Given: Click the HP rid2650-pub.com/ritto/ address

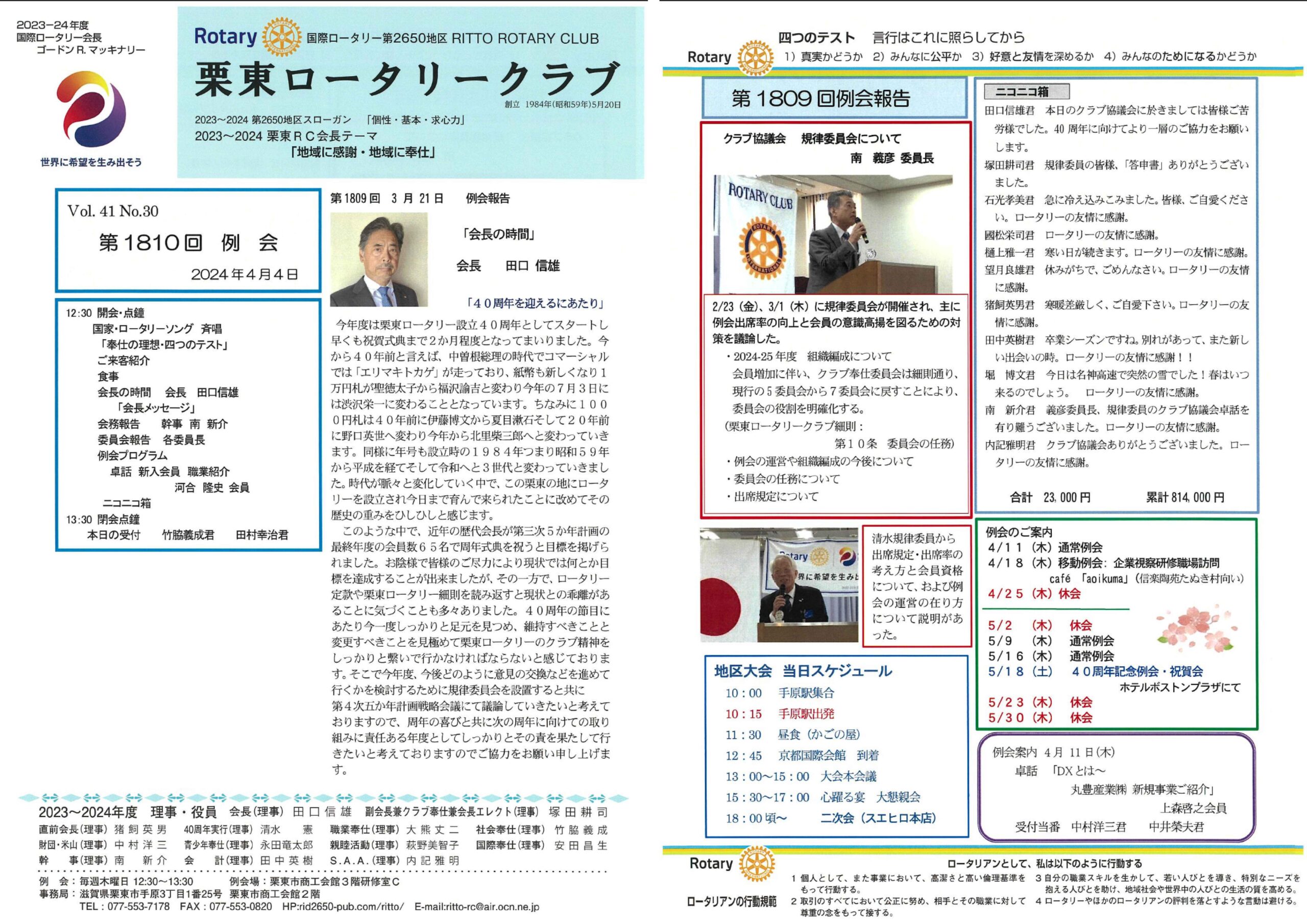Looking at the screenshot, I should (343, 906).
